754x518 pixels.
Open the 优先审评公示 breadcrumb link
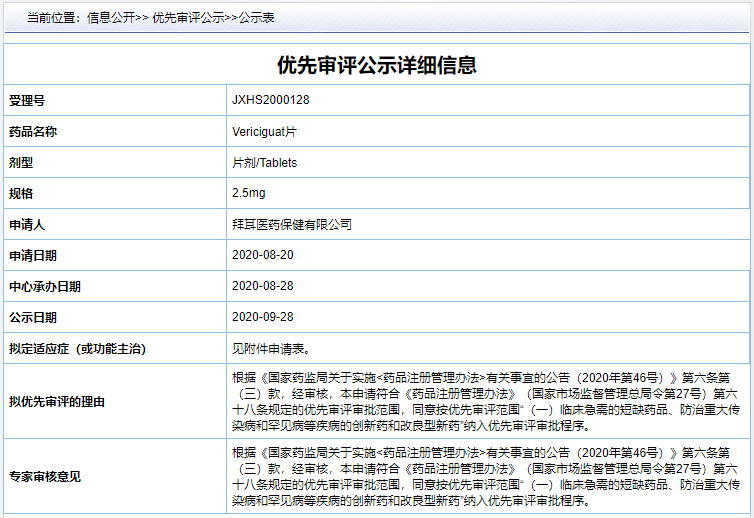click(188, 18)
